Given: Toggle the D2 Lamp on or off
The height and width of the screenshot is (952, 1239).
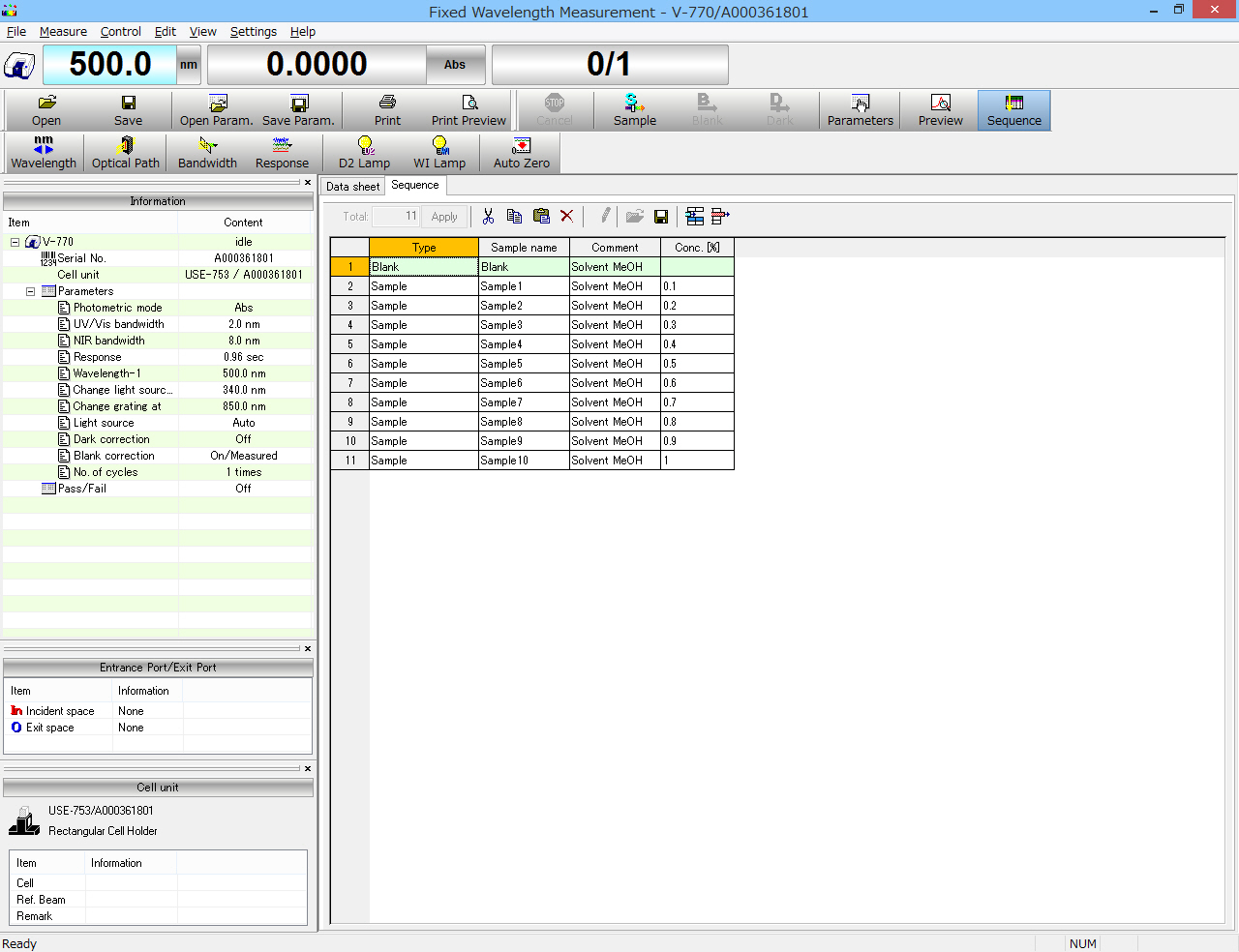Looking at the screenshot, I should tap(364, 152).
